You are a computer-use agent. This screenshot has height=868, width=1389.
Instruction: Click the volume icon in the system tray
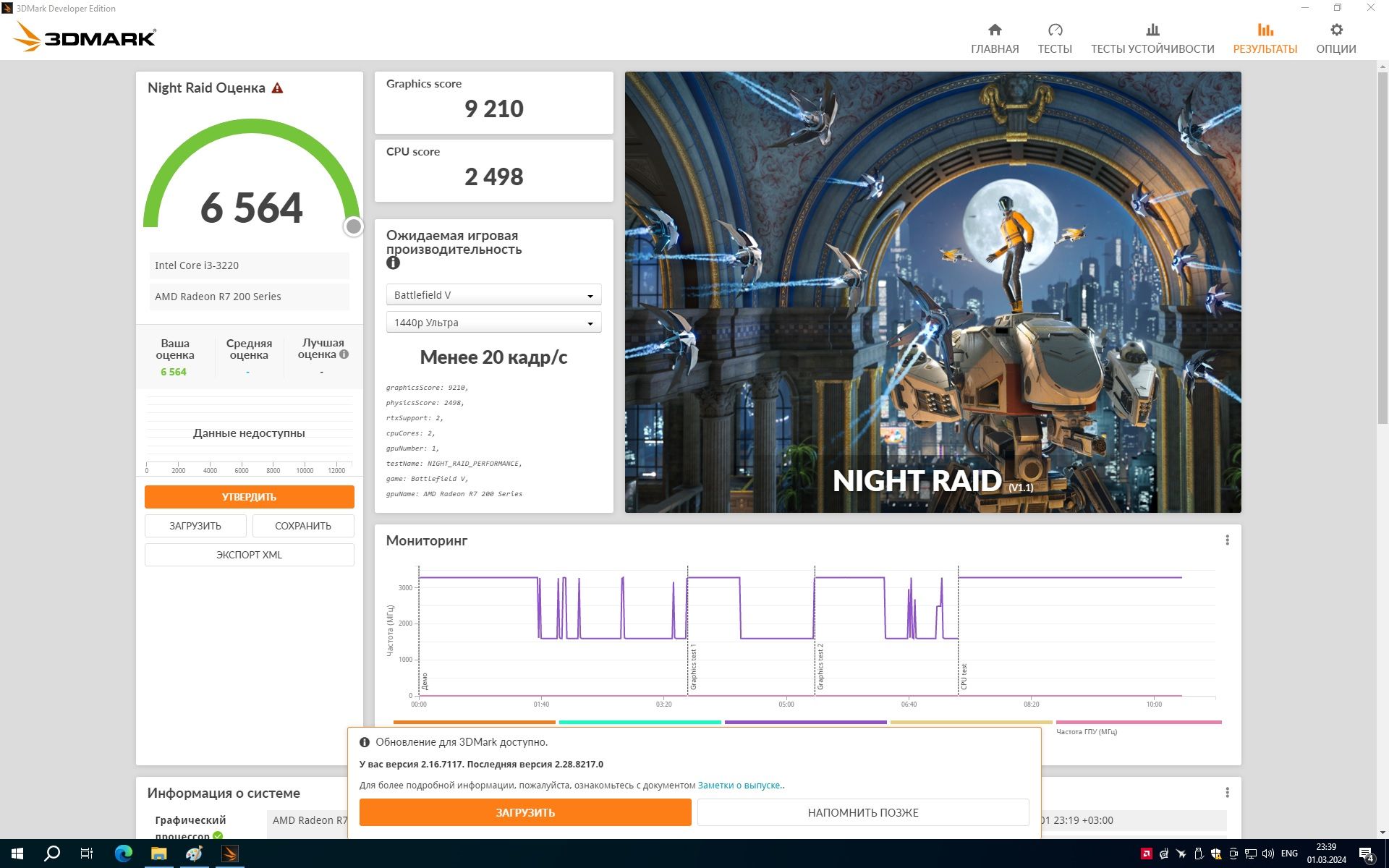click(x=1267, y=854)
